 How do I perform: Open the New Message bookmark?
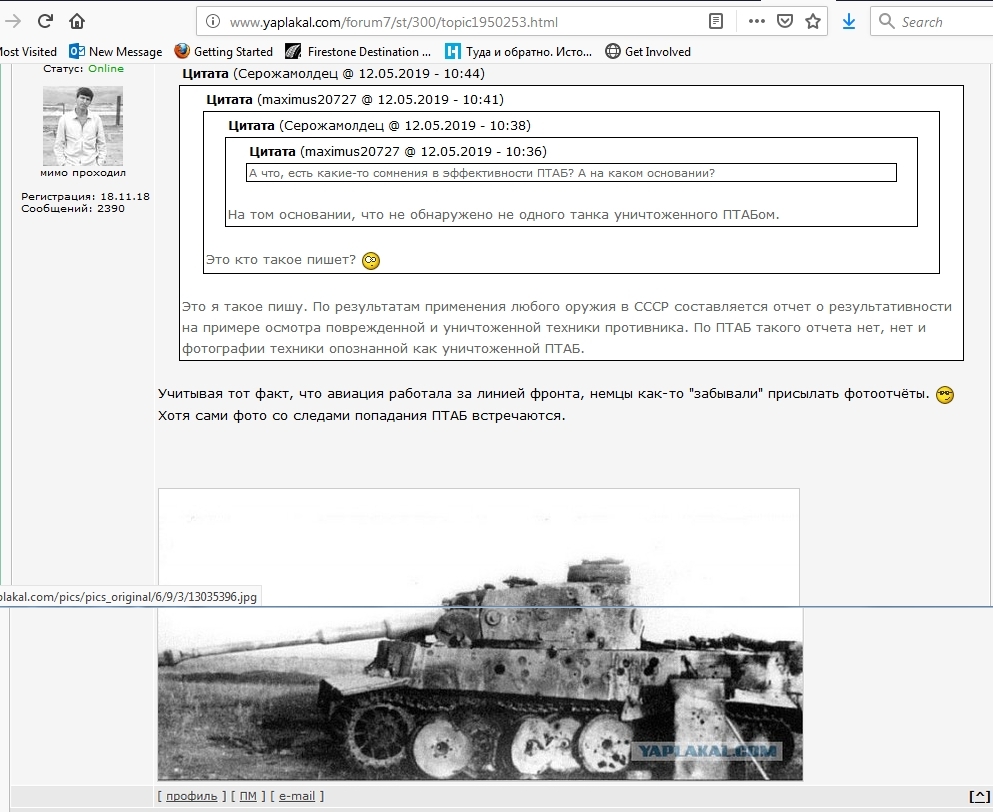click(116, 52)
